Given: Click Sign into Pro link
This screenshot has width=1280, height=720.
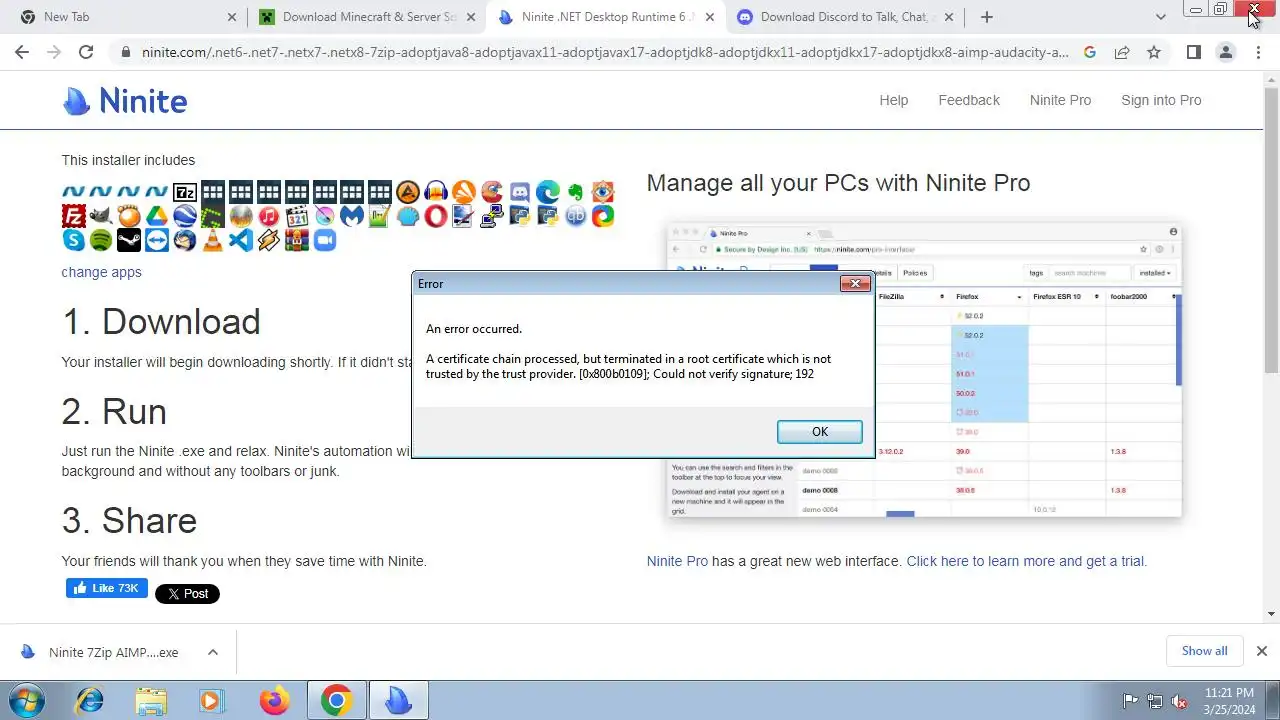Looking at the screenshot, I should click(1161, 100).
